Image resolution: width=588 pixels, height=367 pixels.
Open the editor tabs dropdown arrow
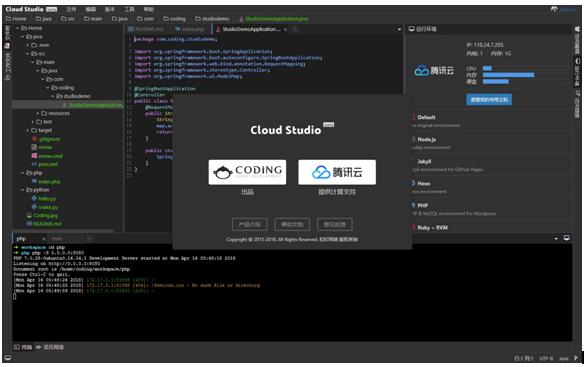(x=399, y=29)
